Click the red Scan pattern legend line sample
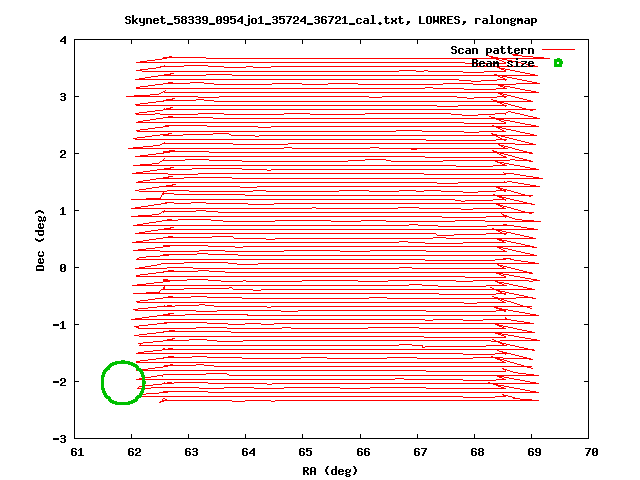This screenshot has width=640, height=480. 558,50
